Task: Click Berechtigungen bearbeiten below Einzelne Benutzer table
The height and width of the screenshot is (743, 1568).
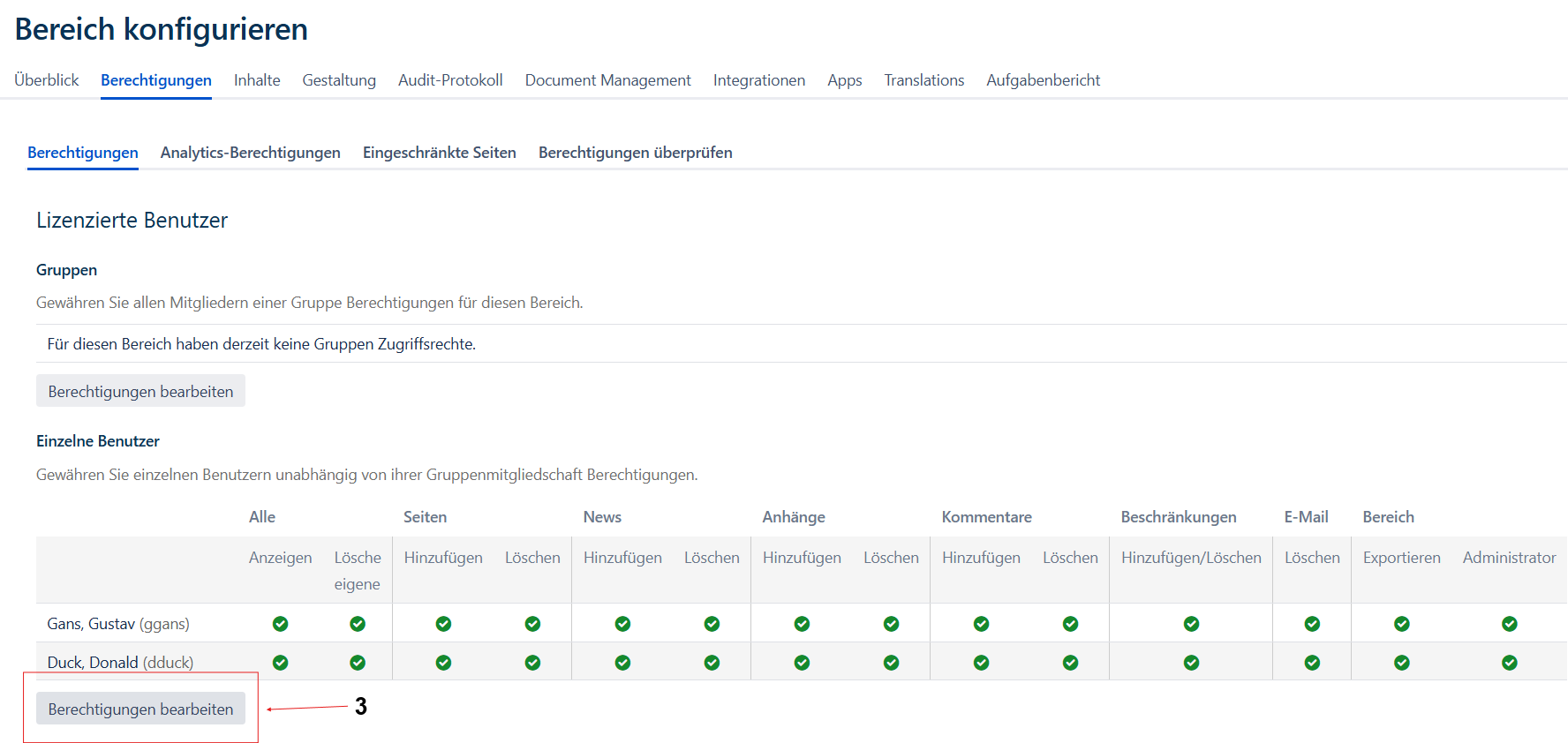Action: (x=140, y=709)
